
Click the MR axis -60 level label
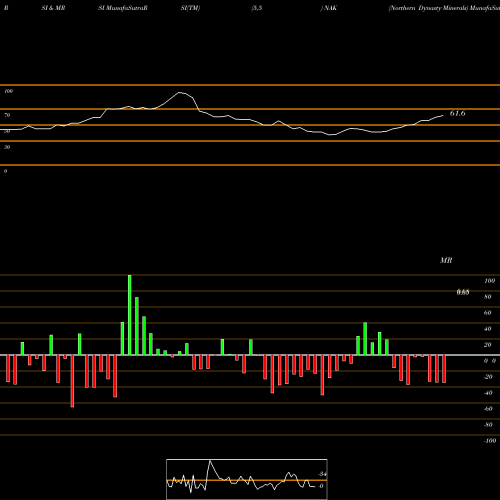click(x=488, y=409)
